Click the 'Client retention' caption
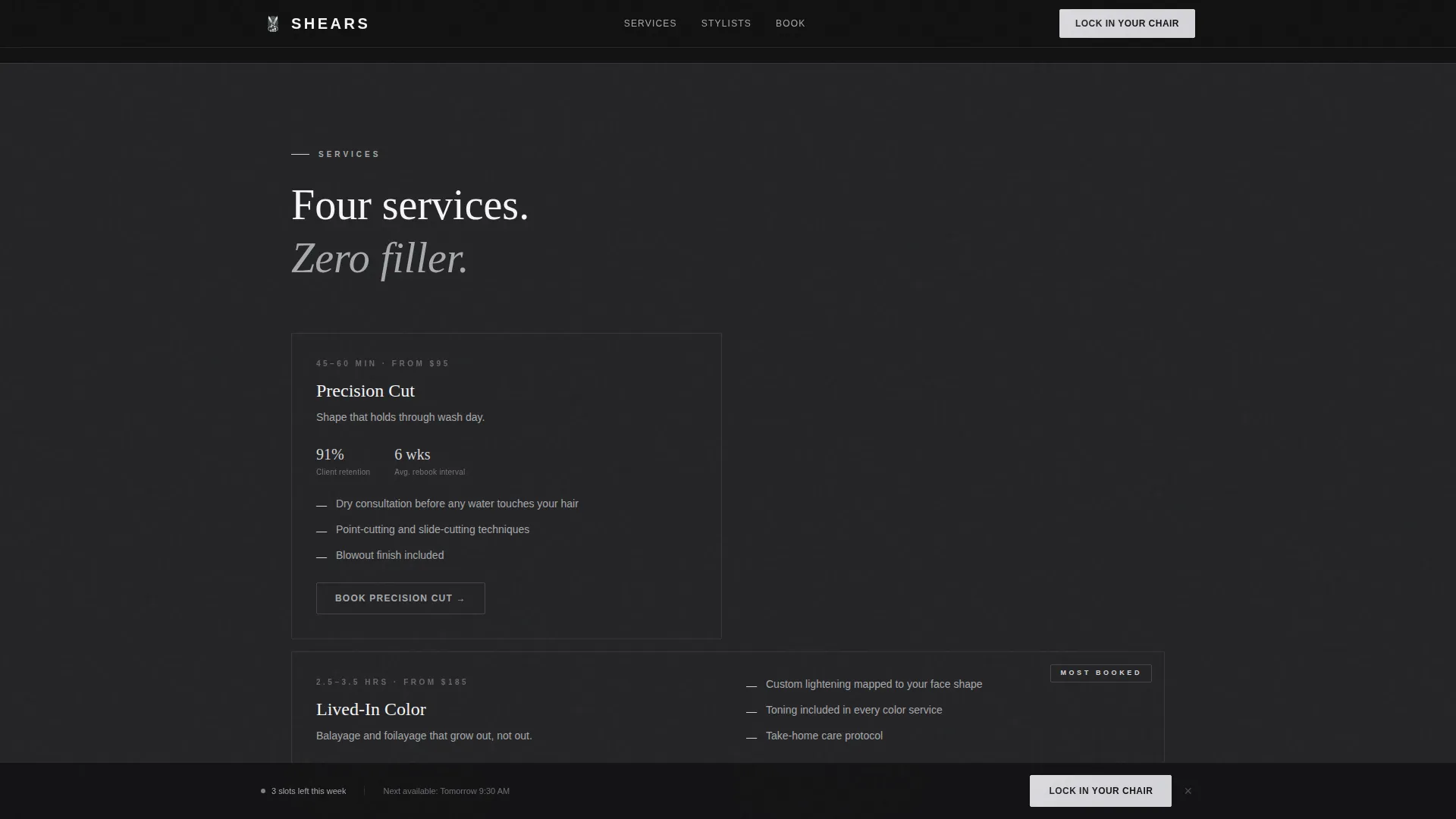The image size is (1456, 819). point(343,472)
